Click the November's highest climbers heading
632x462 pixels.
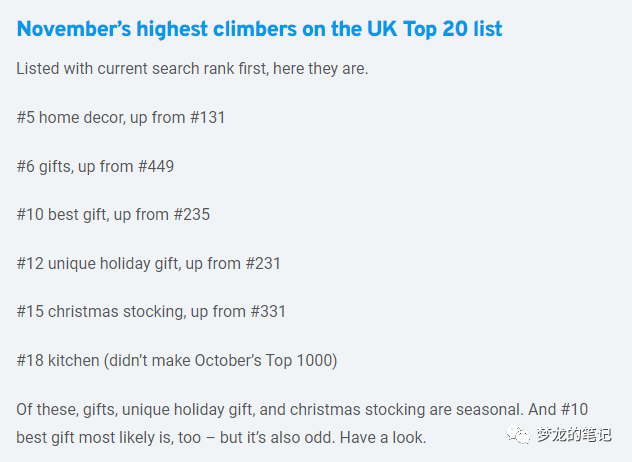[260, 29]
